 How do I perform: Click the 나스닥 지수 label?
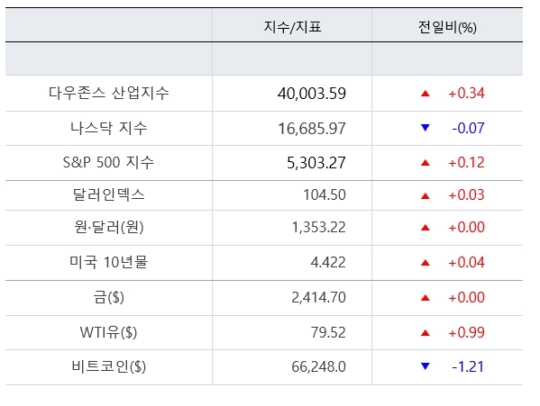[108, 128]
